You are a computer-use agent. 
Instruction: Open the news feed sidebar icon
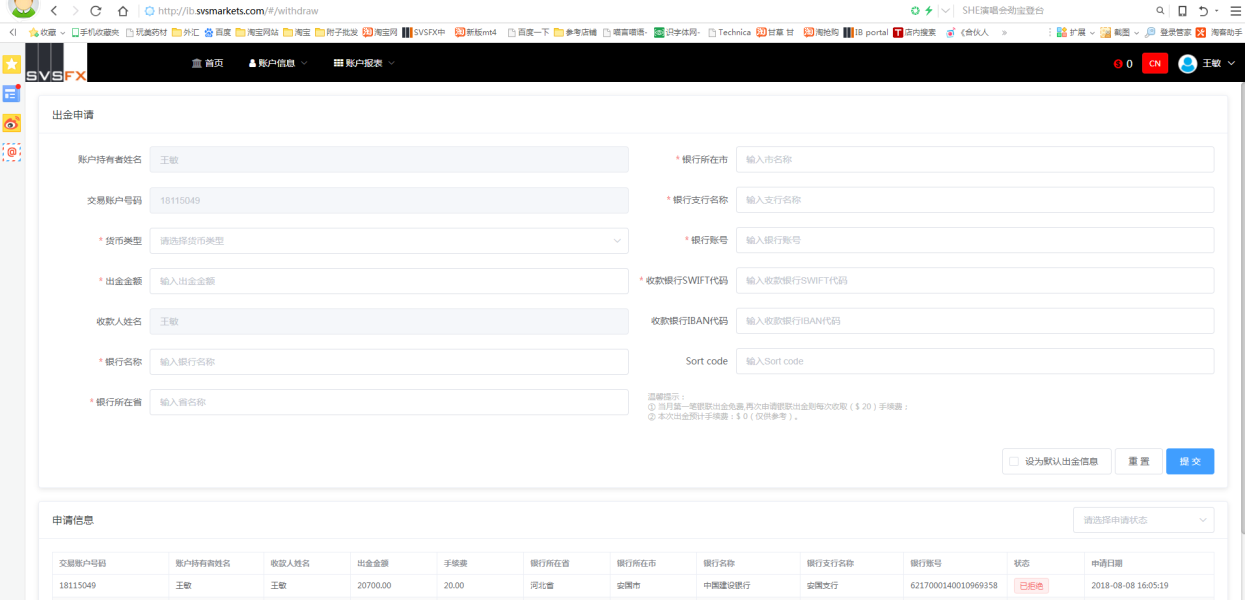coord(11,94)
